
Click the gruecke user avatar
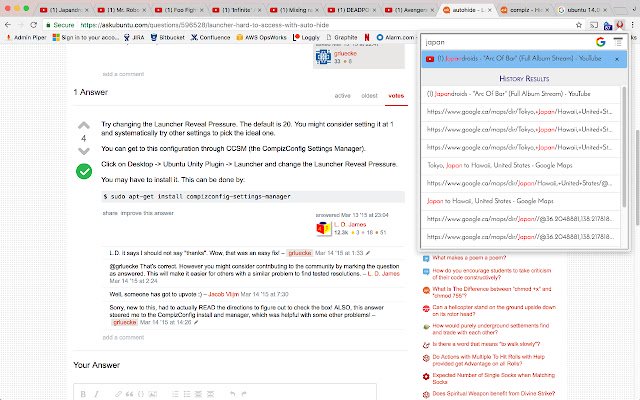point(323,57)
